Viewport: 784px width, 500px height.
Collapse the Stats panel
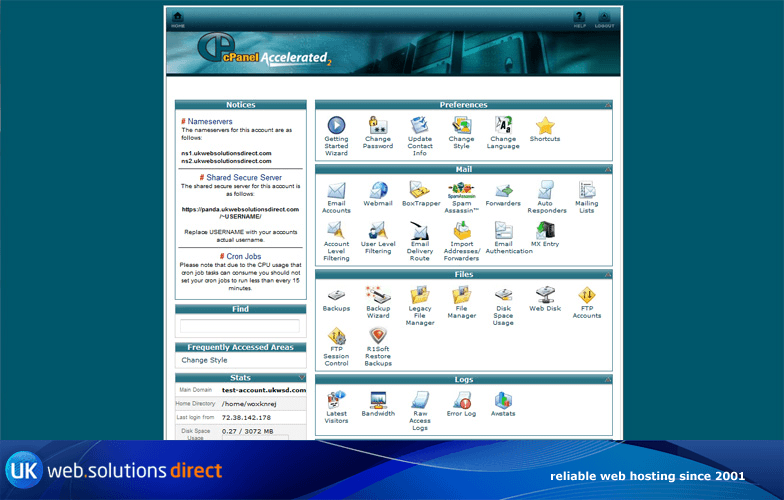tap(301, 378)
